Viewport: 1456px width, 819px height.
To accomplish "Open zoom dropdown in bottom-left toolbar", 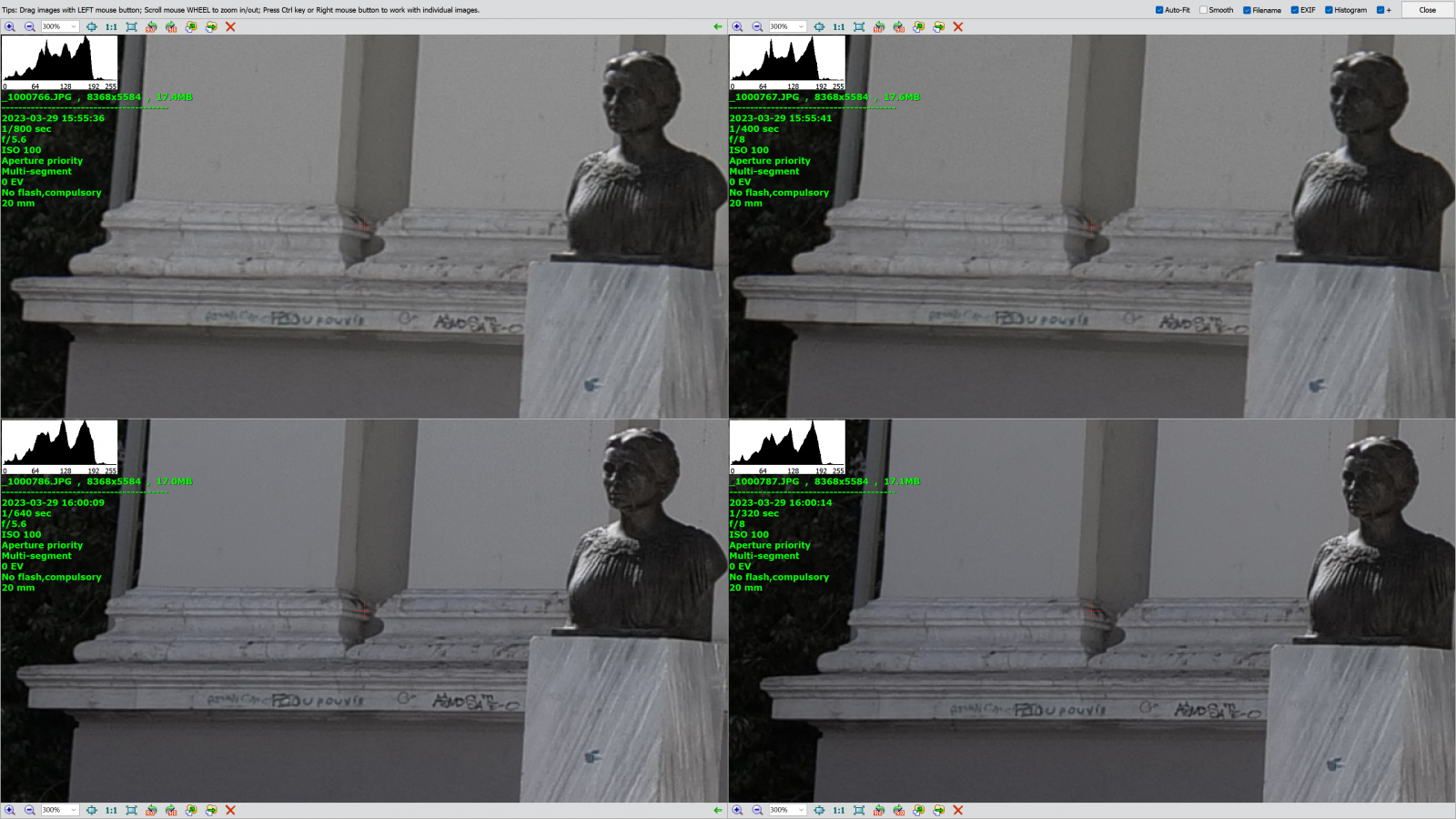I will 74,810.
